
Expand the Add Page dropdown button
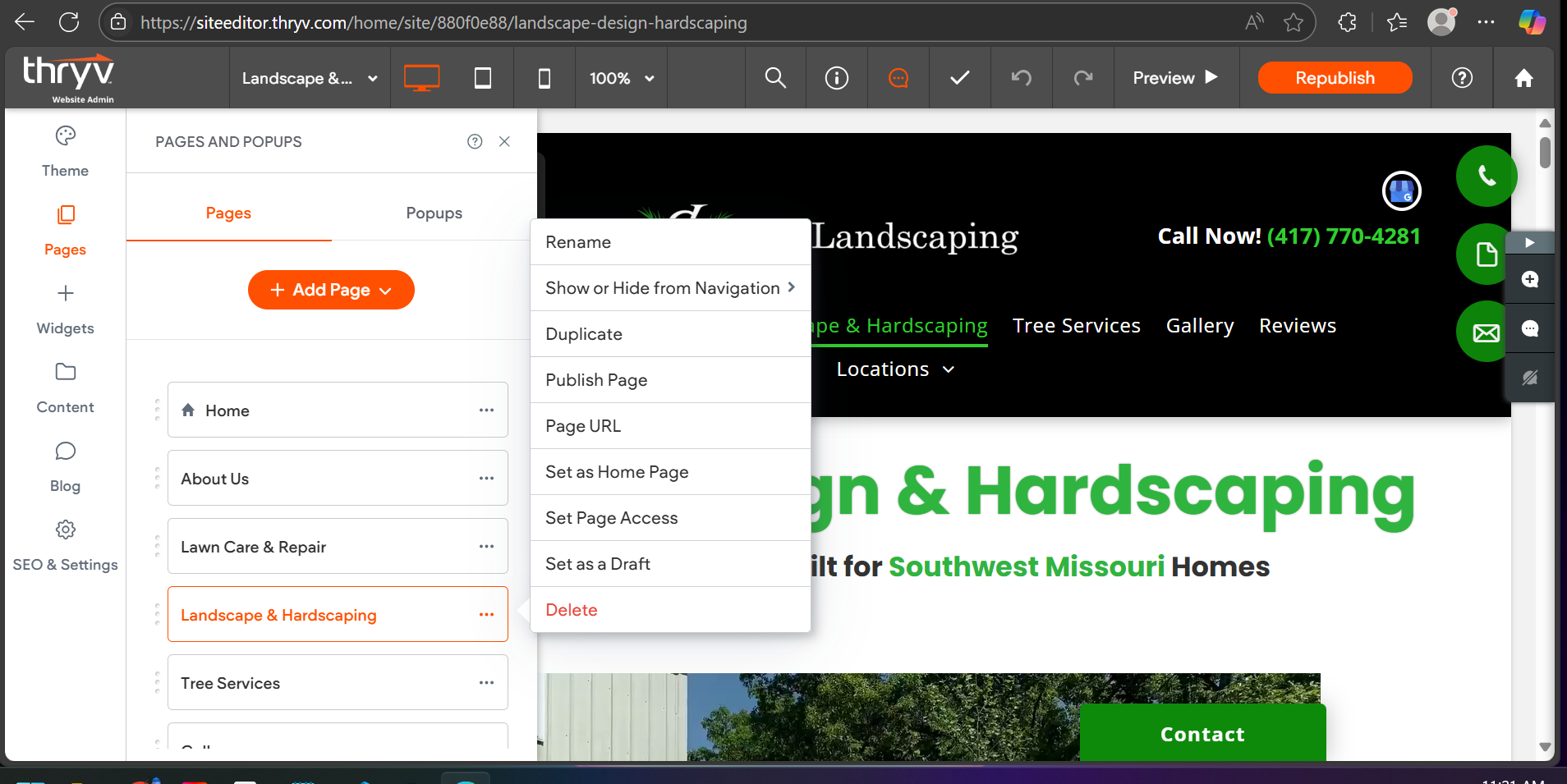pyautogui.click(x=331, y=290)
